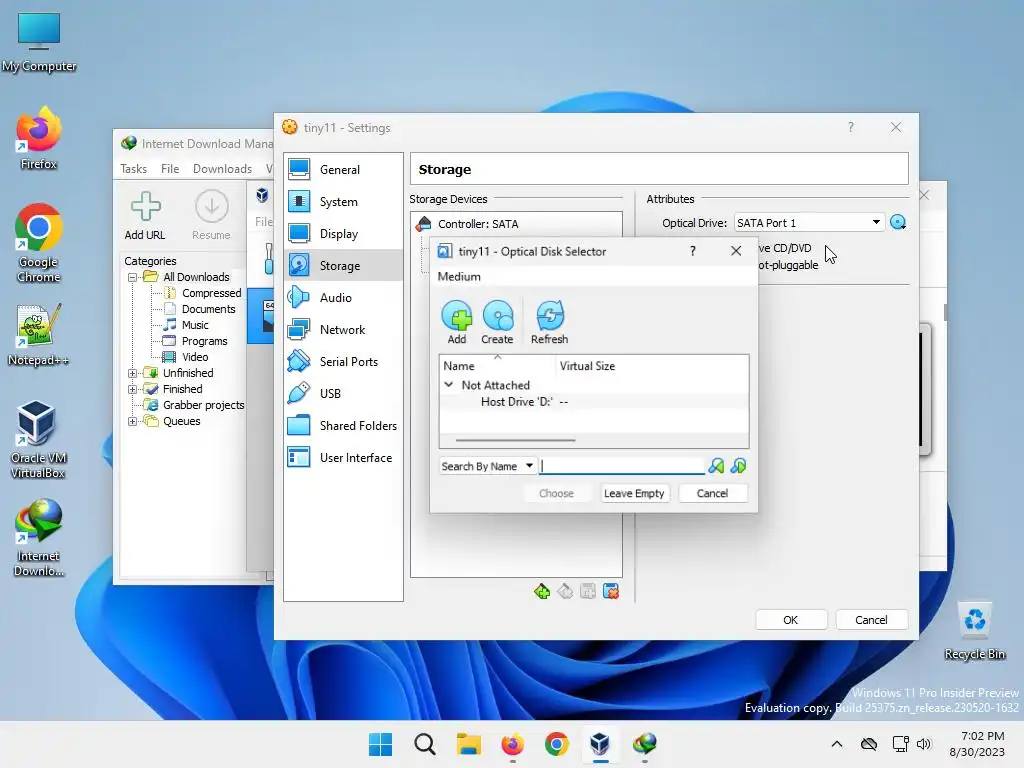
Task: Click Notepad++ desktop shortcut
Action: click(x=39, y=334)
